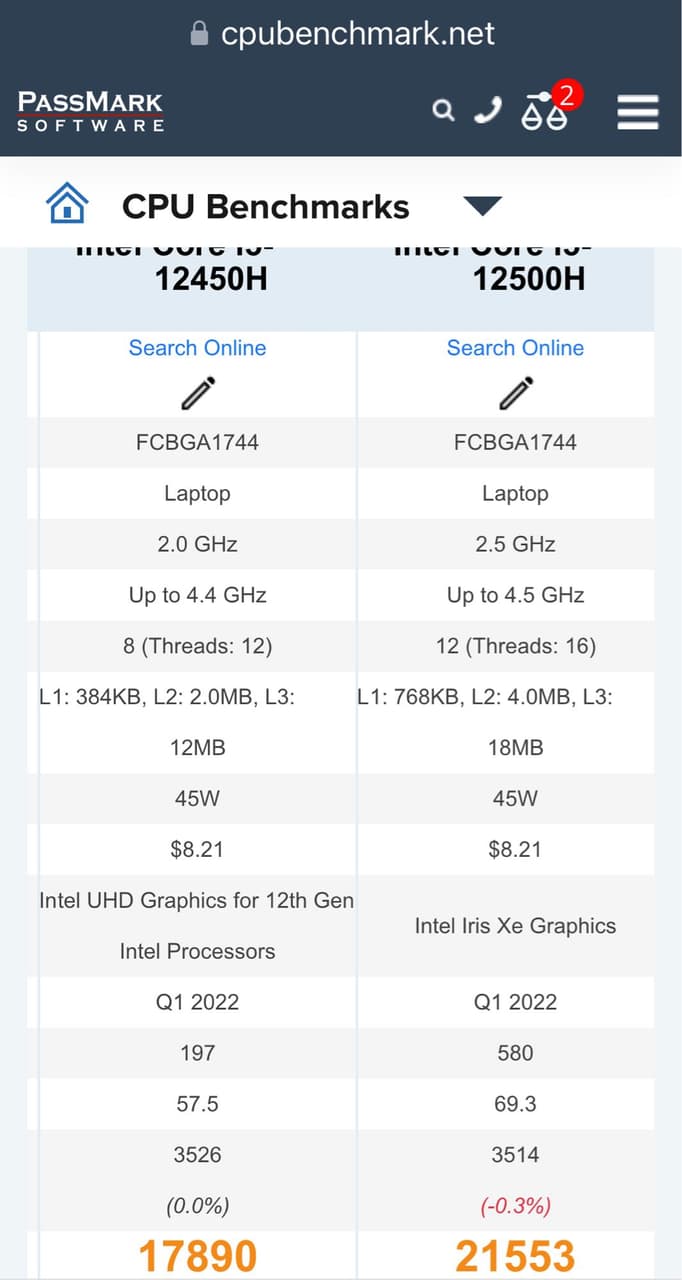Screen dimensions: 682x1280
Task: Select the Intel Iris Xe Graphics cell
Action: 515,926
